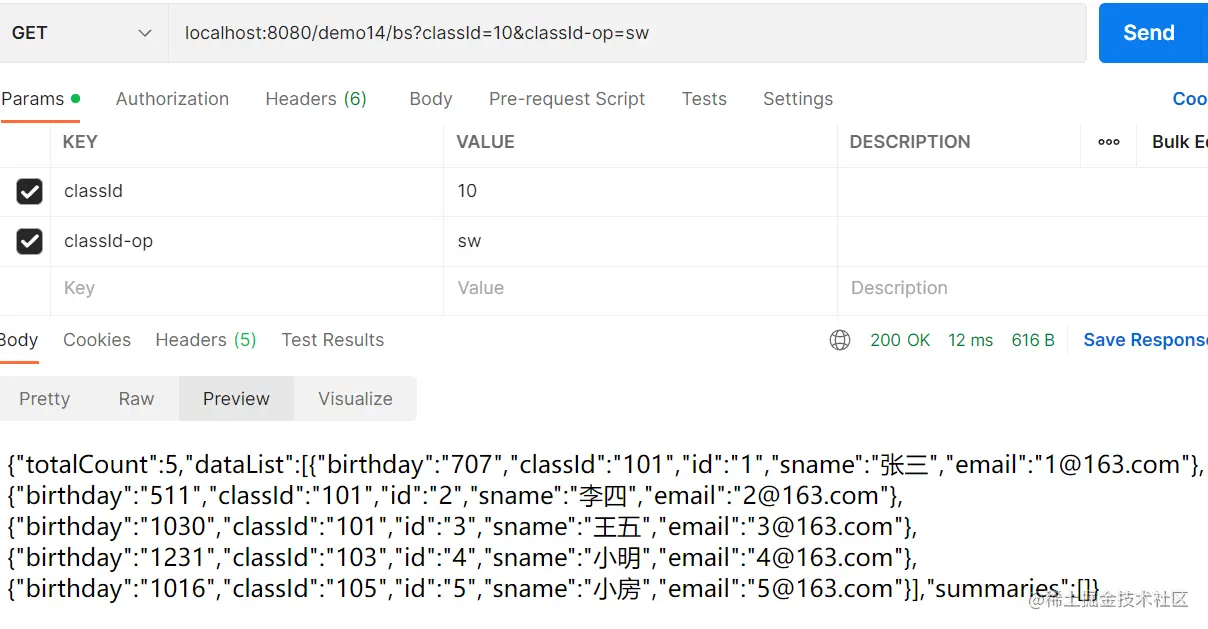Screen dimensions: 1208x629
Task: Switch response view to Pretty
Action: (x=45, y=399)
